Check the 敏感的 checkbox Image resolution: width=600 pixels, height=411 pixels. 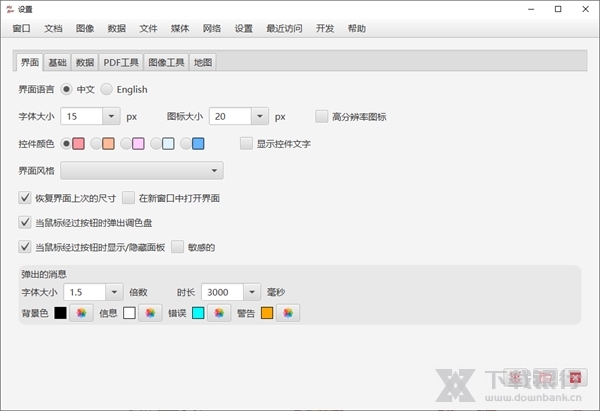click(x=177, y=247)
